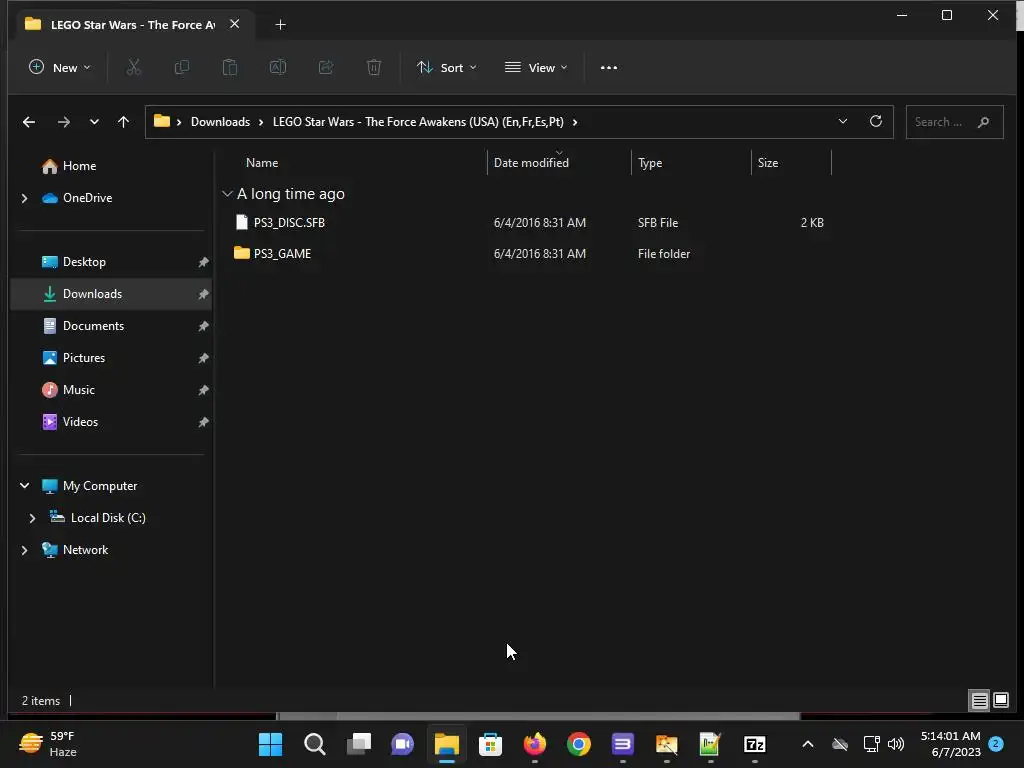Open the Windows Start menu

point(270,744)
